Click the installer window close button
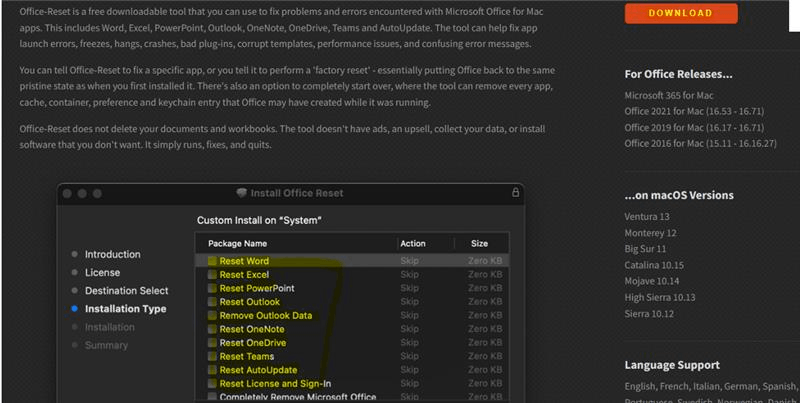This screenshot has width=800, height=403. 67,194
